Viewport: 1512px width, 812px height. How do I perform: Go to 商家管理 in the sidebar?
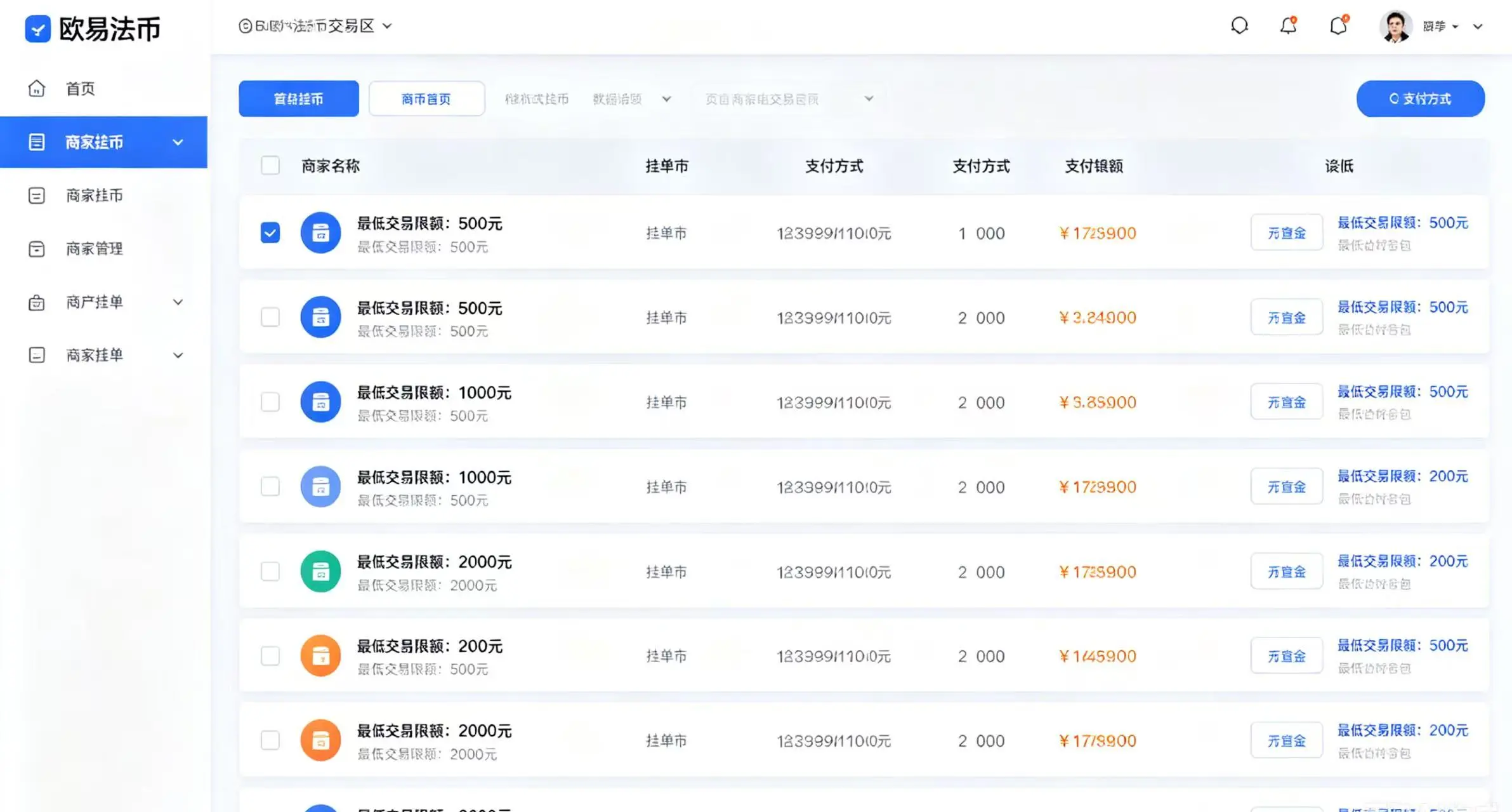[94, 248]
